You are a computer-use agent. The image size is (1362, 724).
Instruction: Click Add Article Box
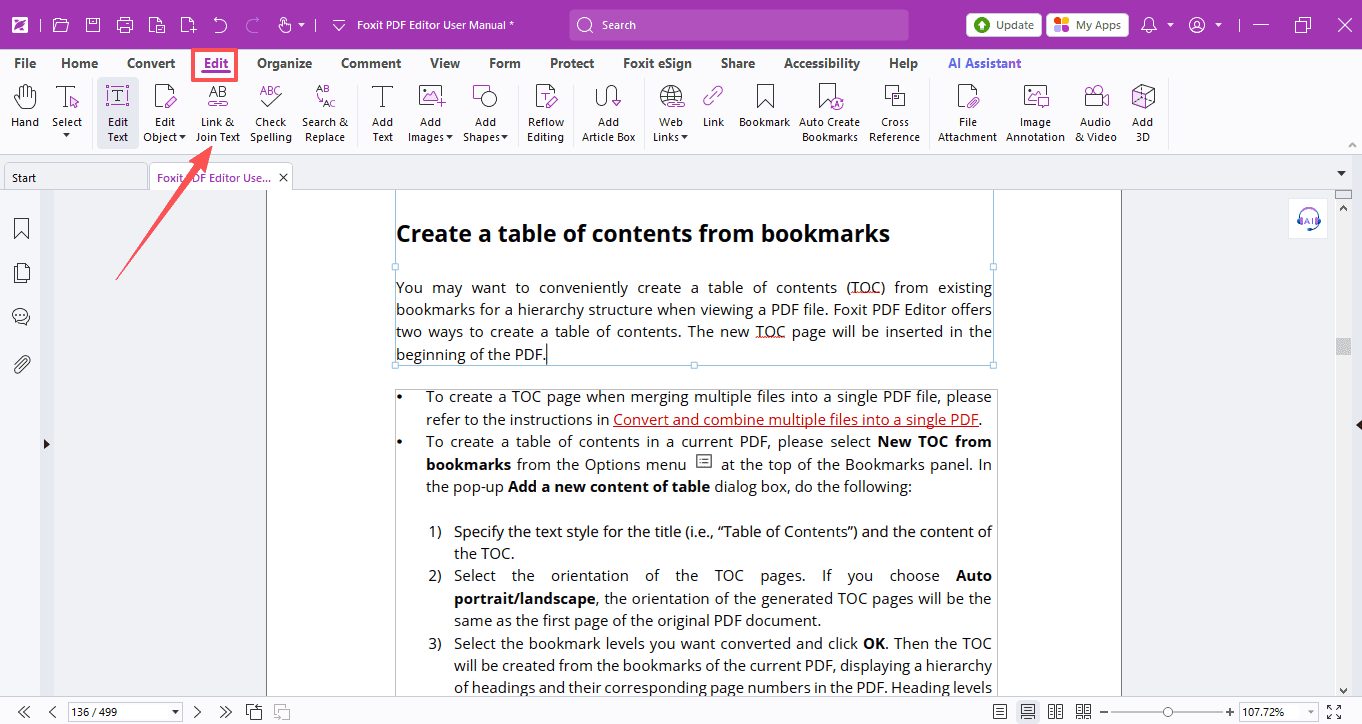609,113
